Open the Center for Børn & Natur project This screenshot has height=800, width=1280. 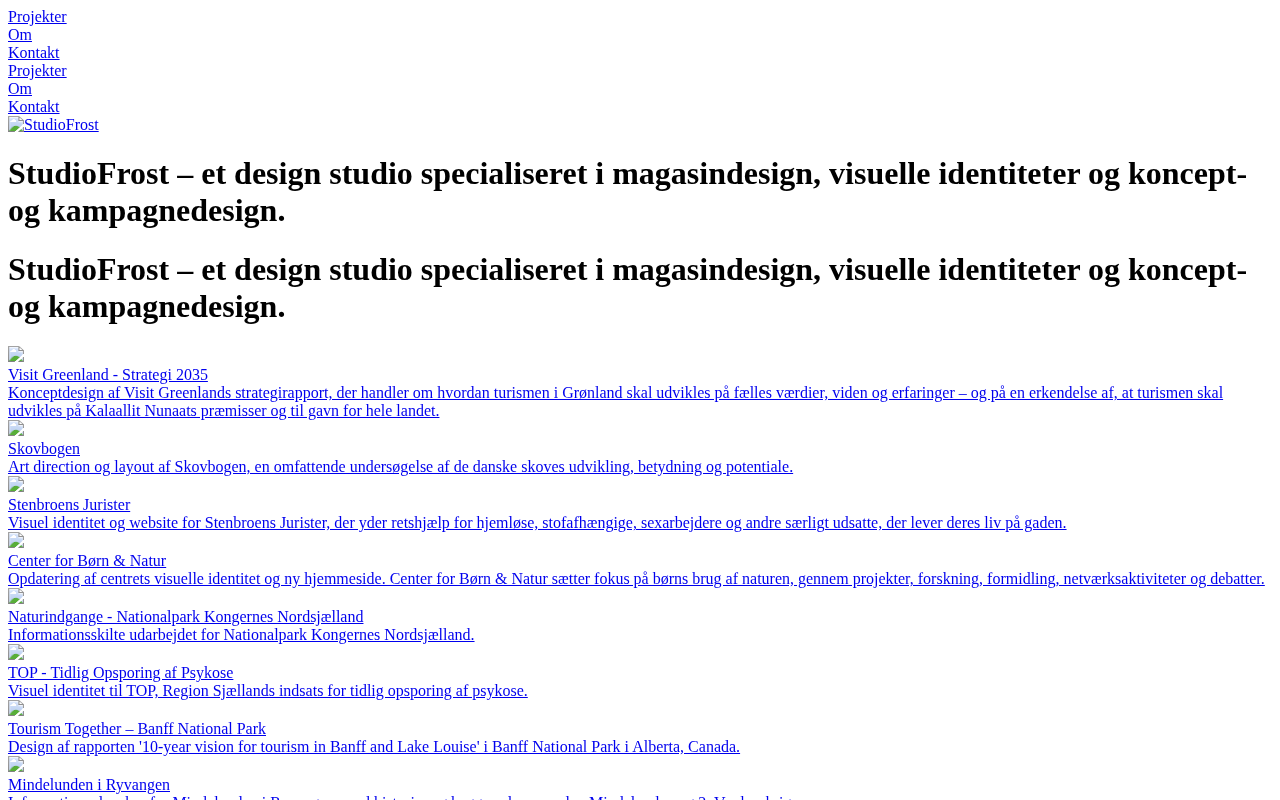(87, 561)
